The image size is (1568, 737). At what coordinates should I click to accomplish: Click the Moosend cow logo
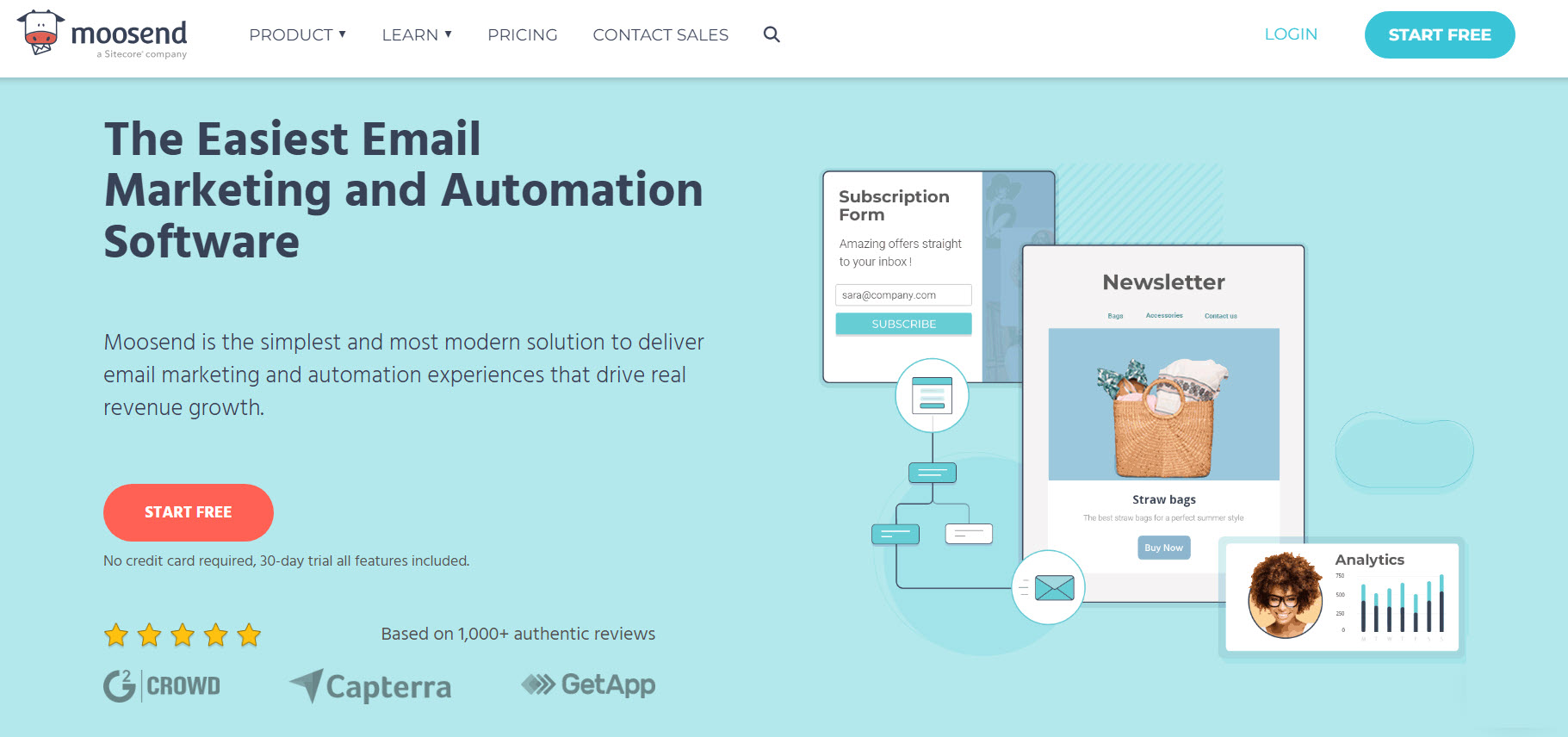point(40,33)
